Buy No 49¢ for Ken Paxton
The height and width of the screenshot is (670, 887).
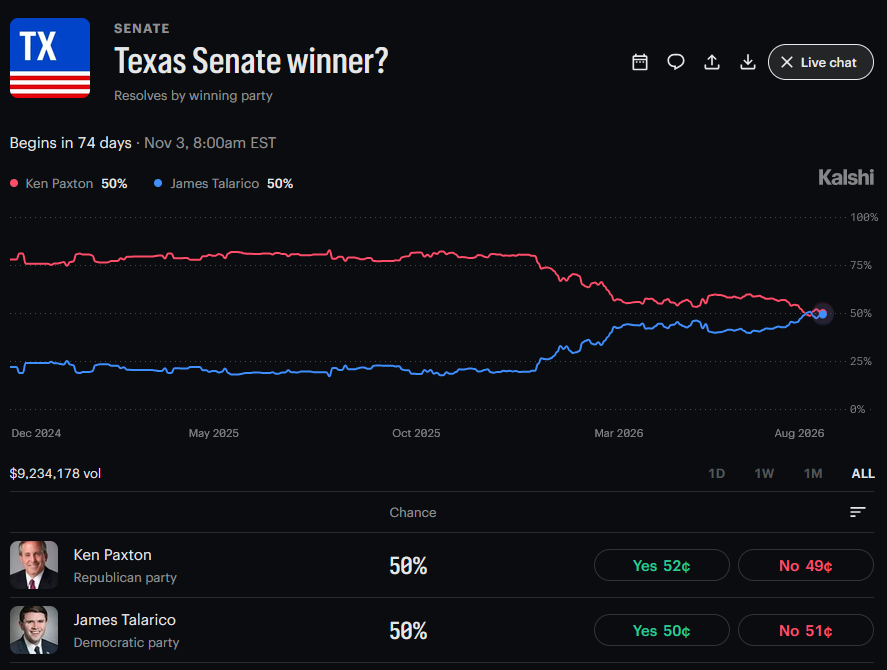(806, 565)
